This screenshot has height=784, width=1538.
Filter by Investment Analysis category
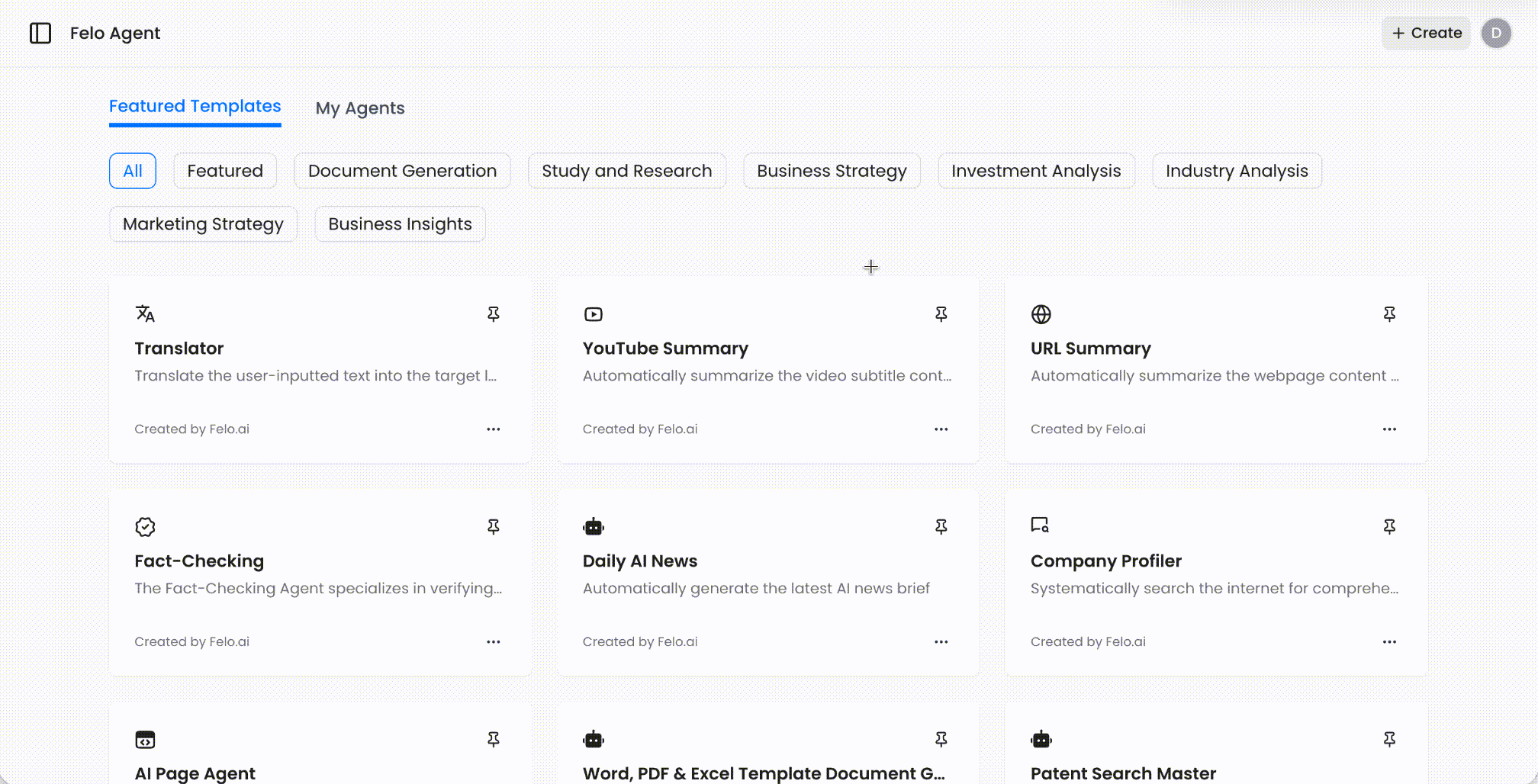click(1036, 170)
